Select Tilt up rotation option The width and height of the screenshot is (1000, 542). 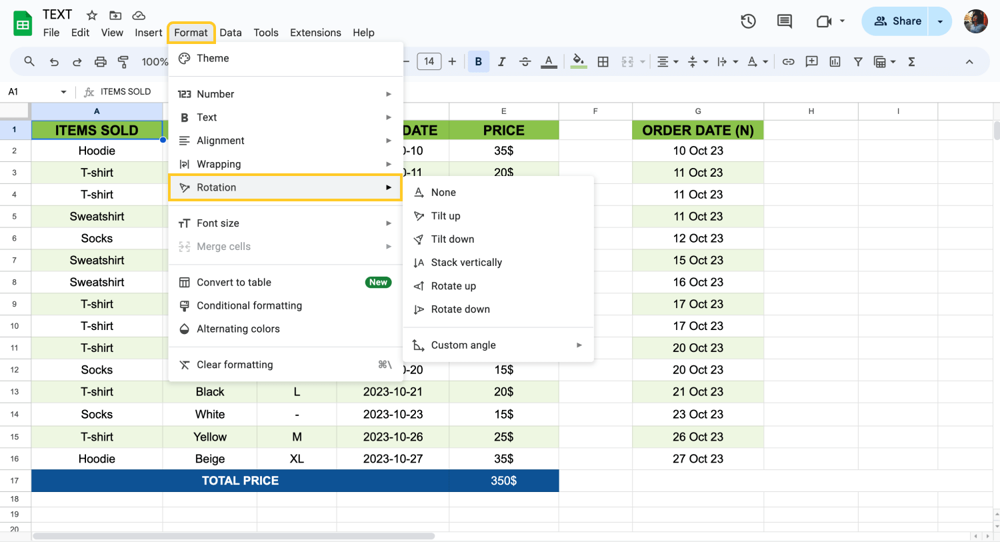tap(445, 216)
